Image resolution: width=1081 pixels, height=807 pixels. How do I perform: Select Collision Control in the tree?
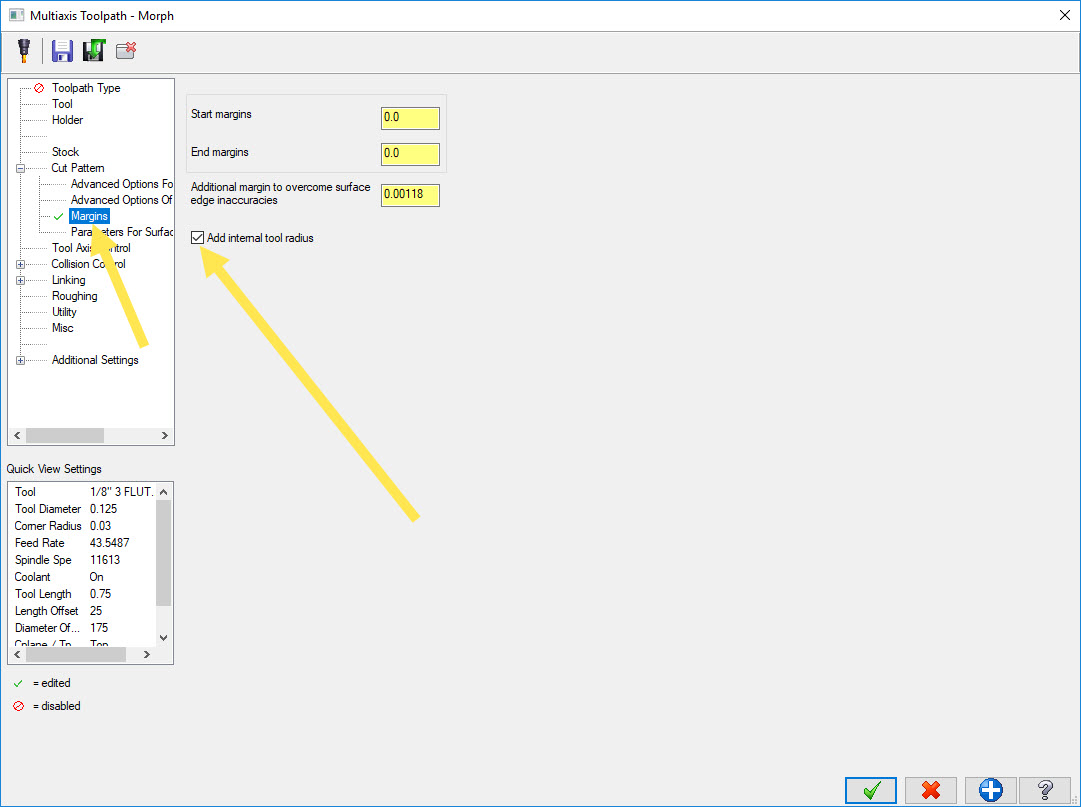click(x=88, y=264)
